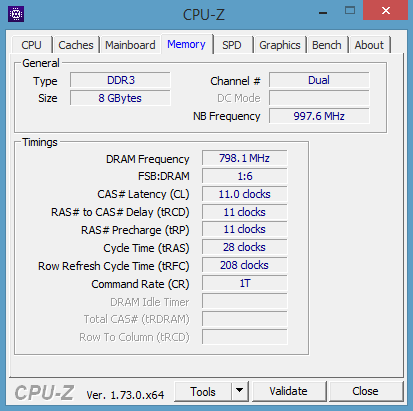Screen dimensions: 413x411
Task: Click the Validate button
Action: tap(289, 391)
